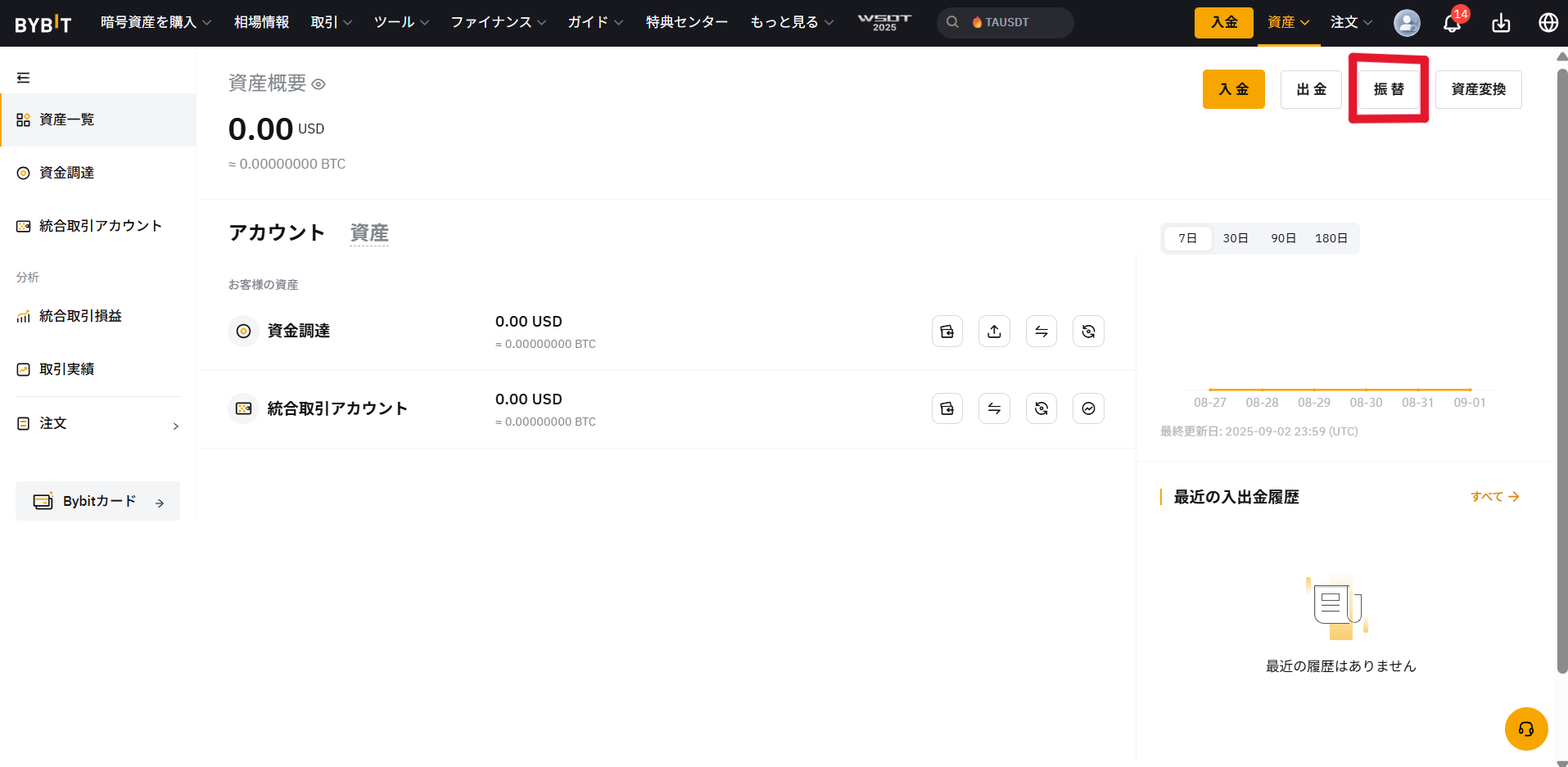Click transfer icon in 統合取引アカウント row
1568x767 pixels.
coord(994,408)
